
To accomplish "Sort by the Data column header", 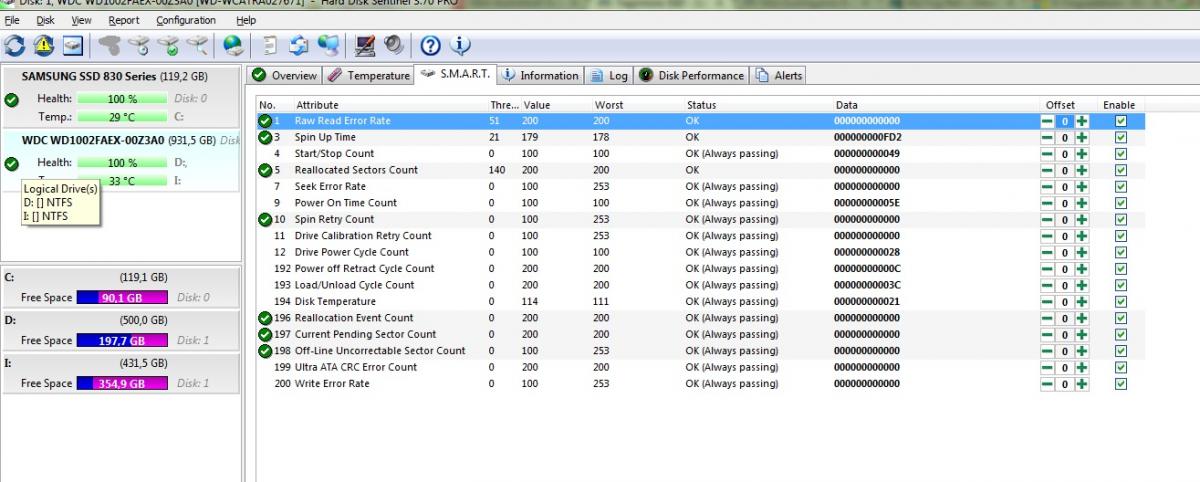I will (x=936, y=105).
